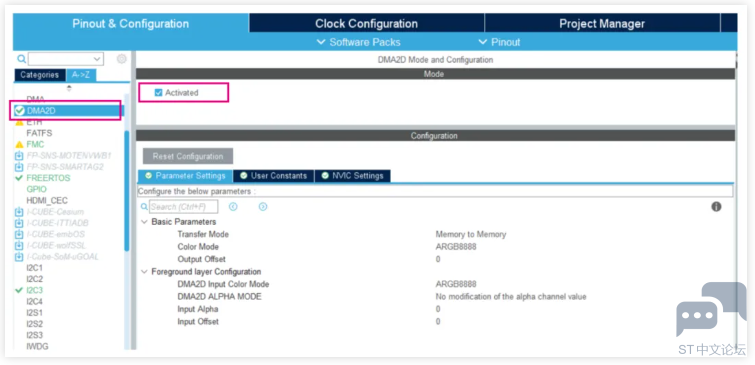Click the status dot on the Parameter Settings tab
755x365 pixels.
pos(148,176)
